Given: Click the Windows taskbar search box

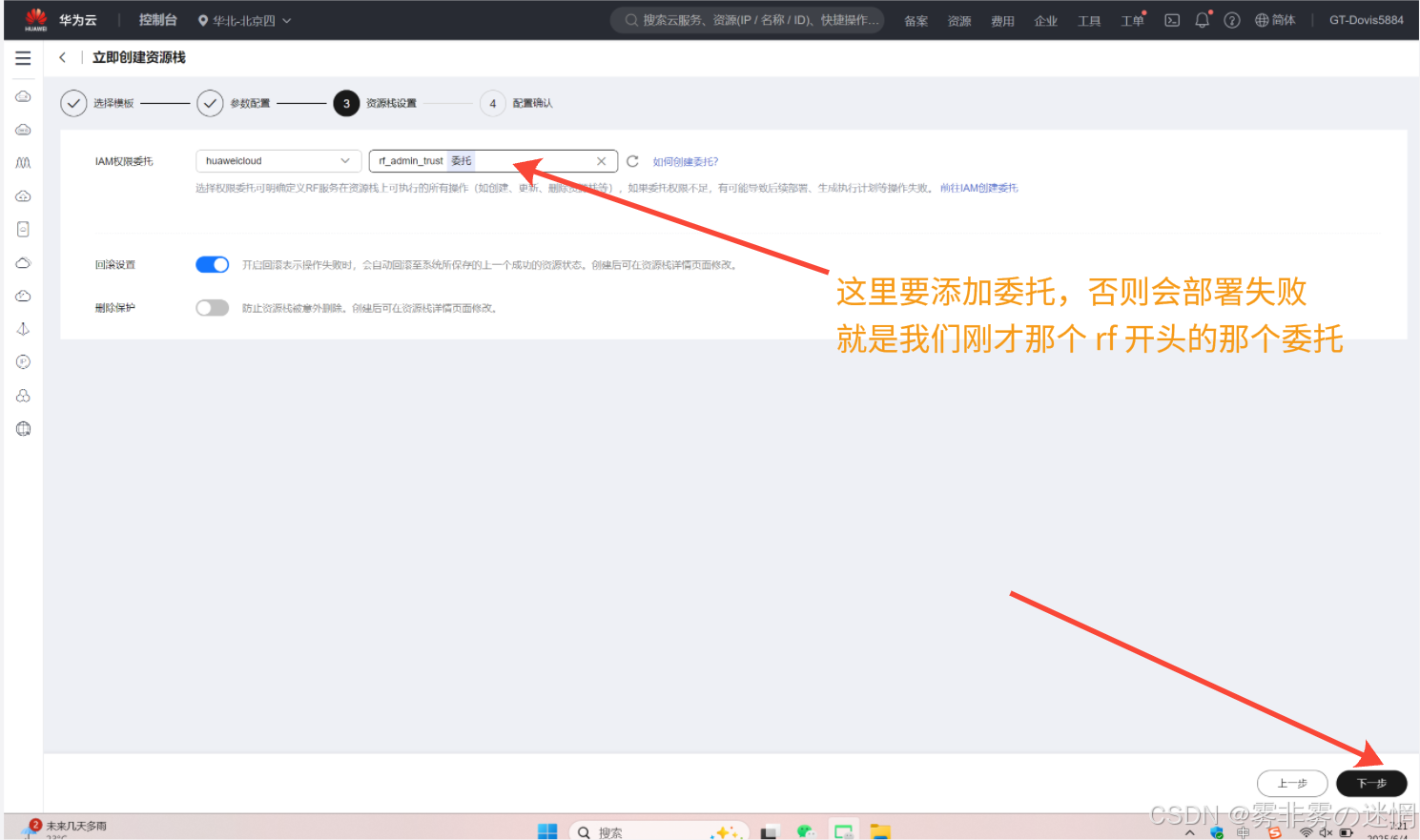Looking at the screenshot, I should pyautogui.click(x=659, y=832).
